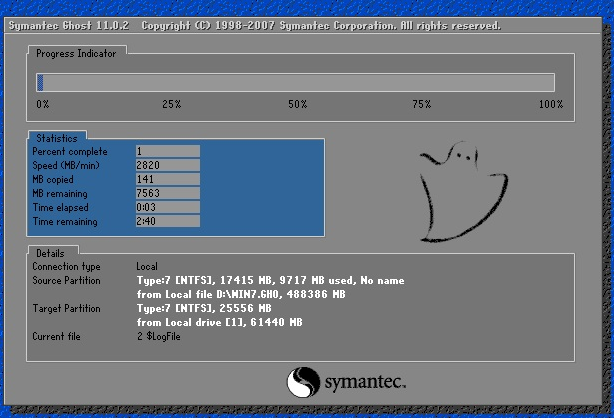
Task: Click the Time remaining value 2:40
Action: pyautogui.click(x=168, y=221)
